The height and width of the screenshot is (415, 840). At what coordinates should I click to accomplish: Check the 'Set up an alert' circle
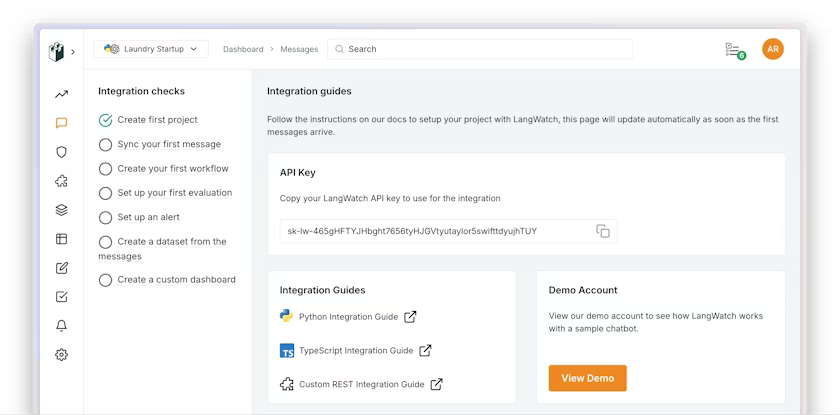coord(105,217)
